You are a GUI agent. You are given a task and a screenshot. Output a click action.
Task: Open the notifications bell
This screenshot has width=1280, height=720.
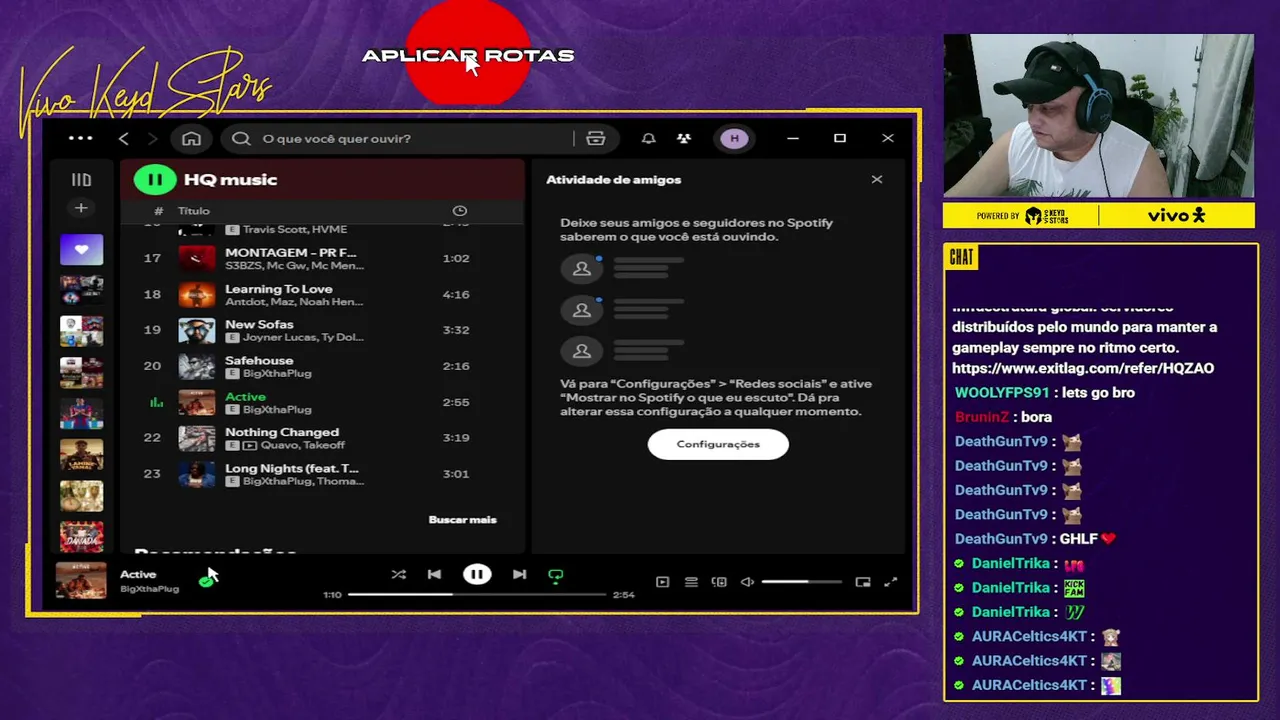[x=648, y=138]
